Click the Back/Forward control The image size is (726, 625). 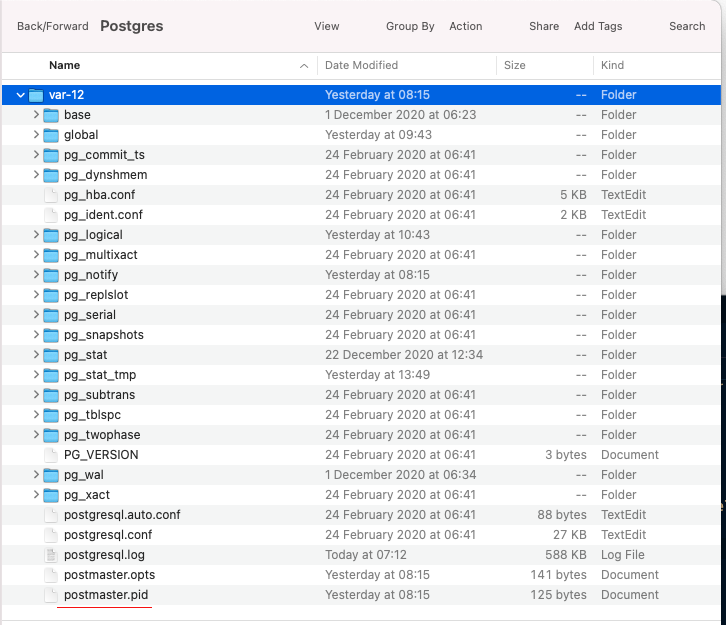point(53,26)
